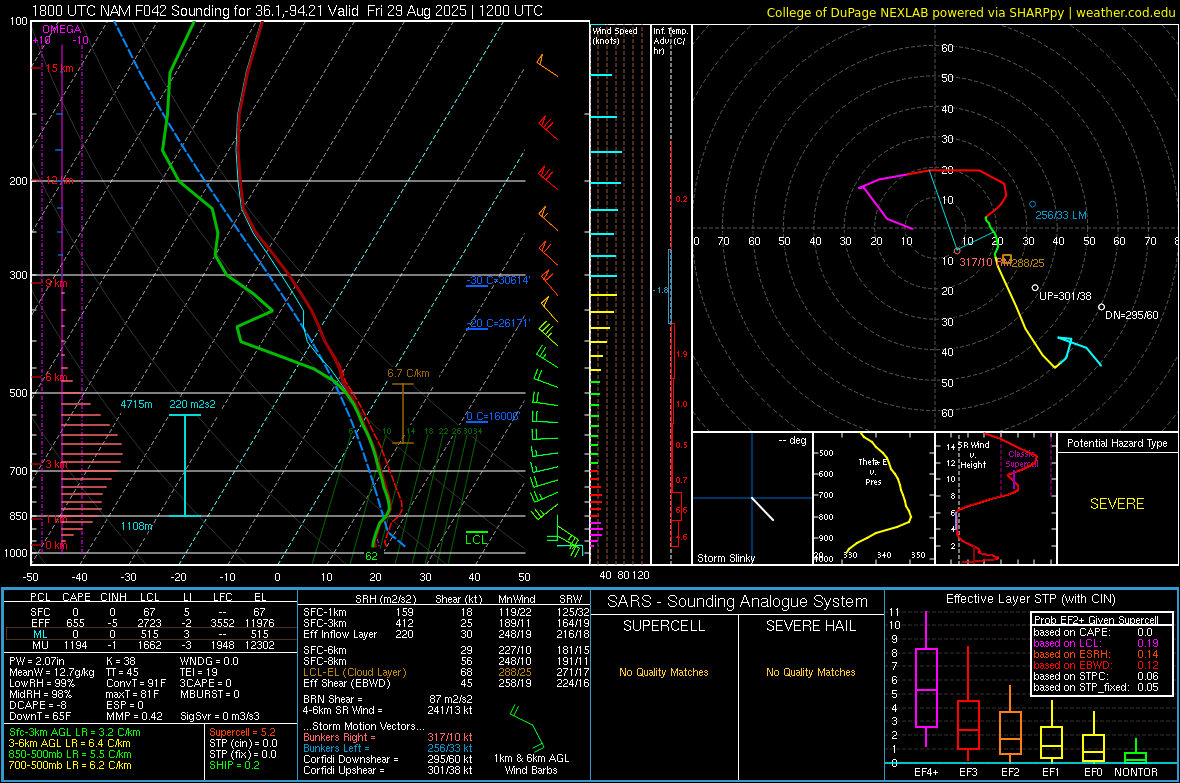Click the 220 m2s2 effective SRH label
1180x783 pixels.
pyautogui.click(x=192, y=404)
